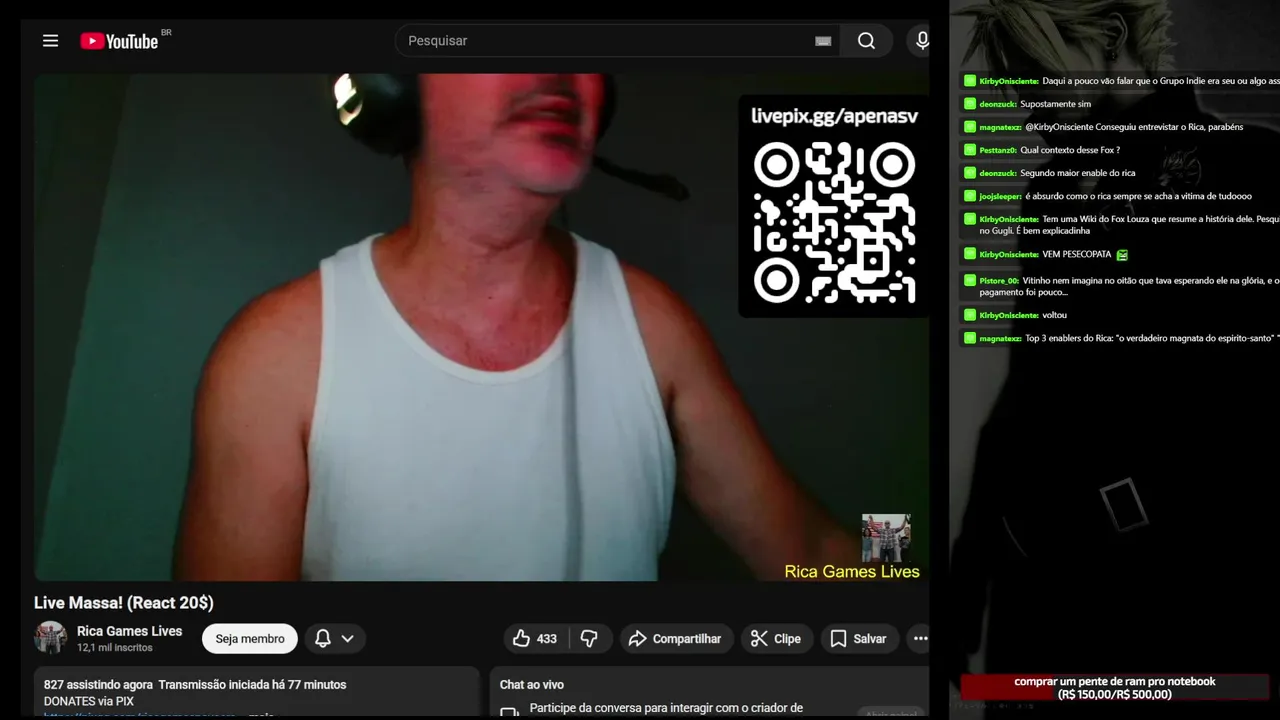The image size is (1280, 720).
Task: Open the on-screen keyboard icon in search
Action: 823,41
